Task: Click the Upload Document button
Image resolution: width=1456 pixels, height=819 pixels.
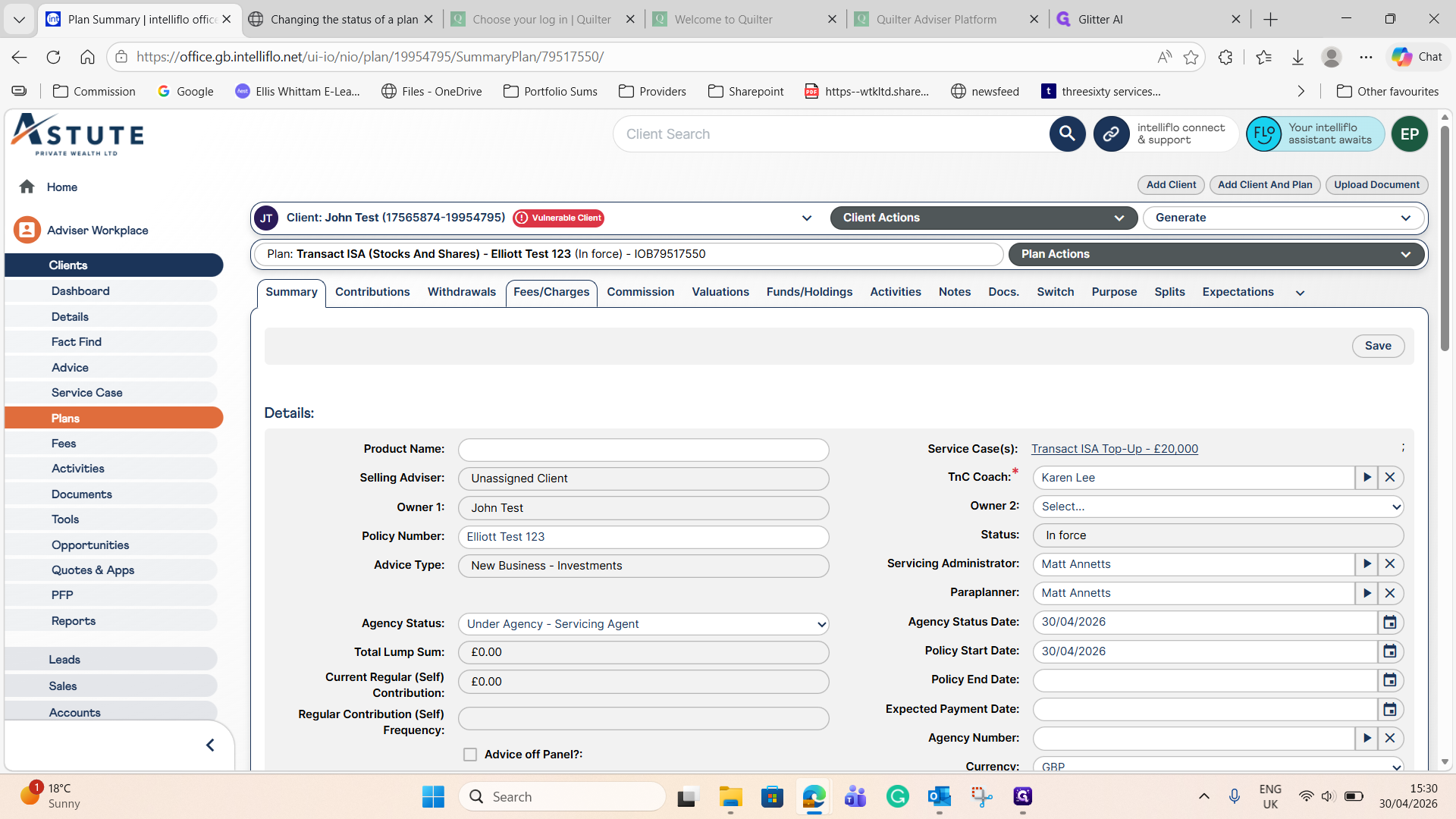Action: coord(1376,185)
